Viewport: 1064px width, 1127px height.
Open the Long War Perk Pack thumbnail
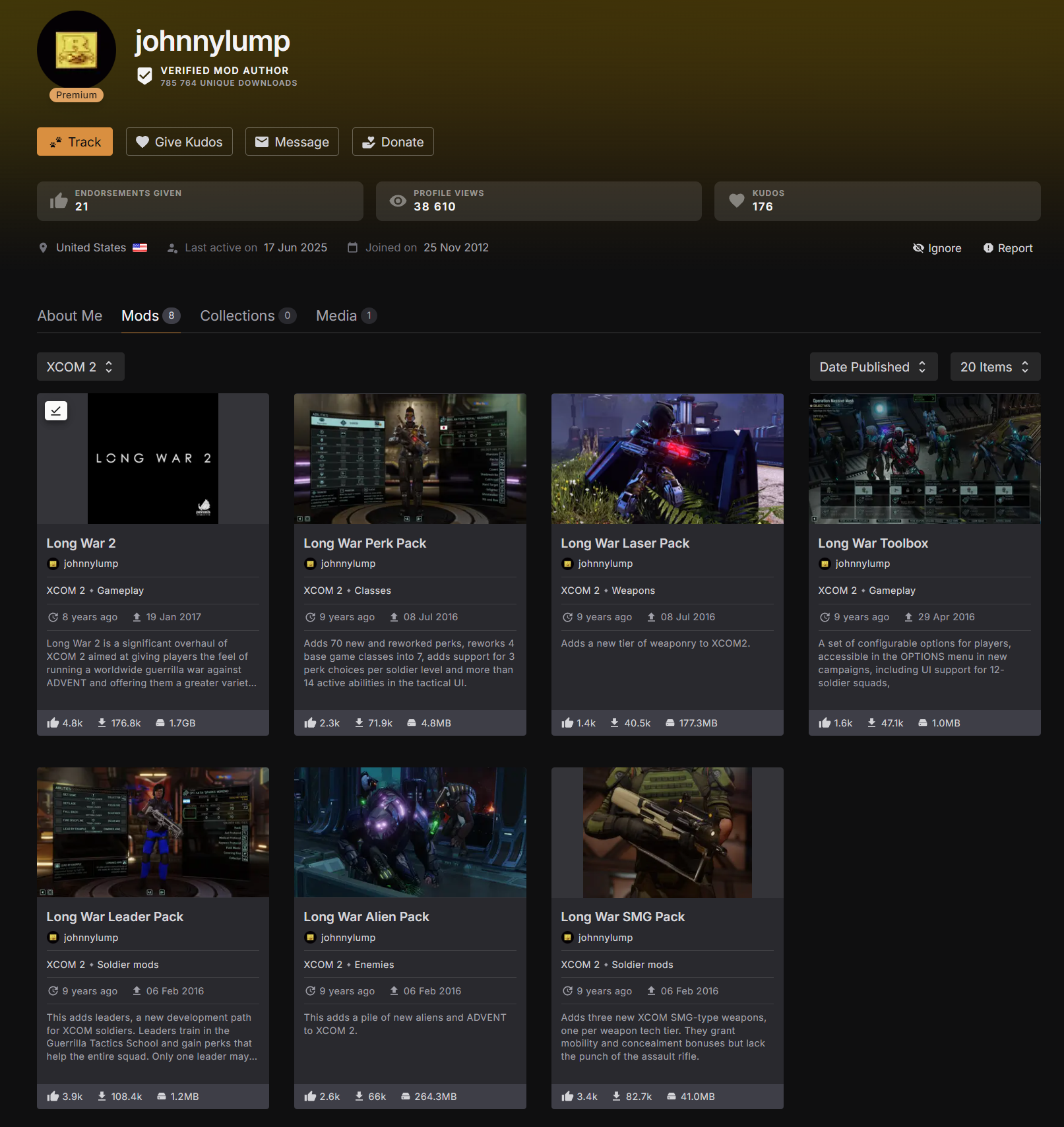click(410, 459)
